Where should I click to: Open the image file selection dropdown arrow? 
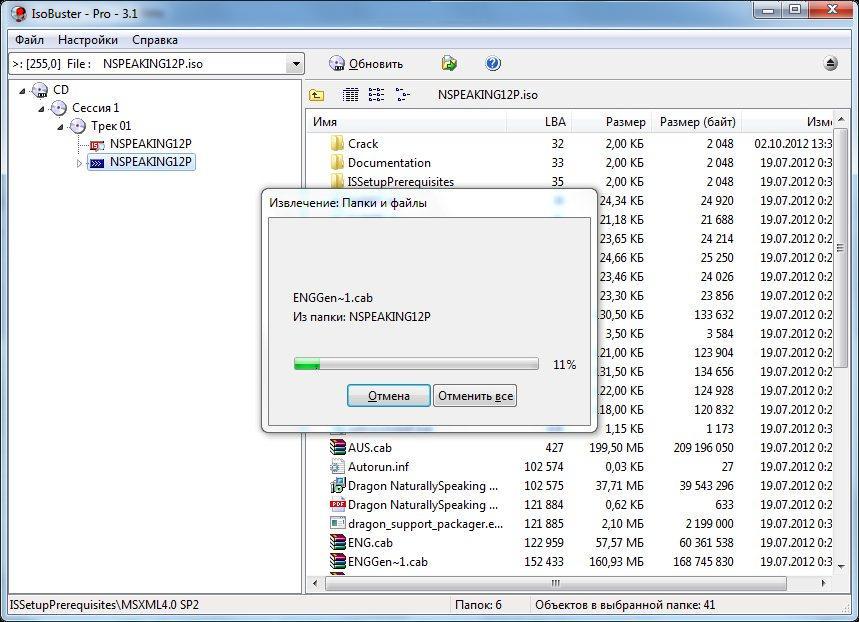click(x=295, y=64)
